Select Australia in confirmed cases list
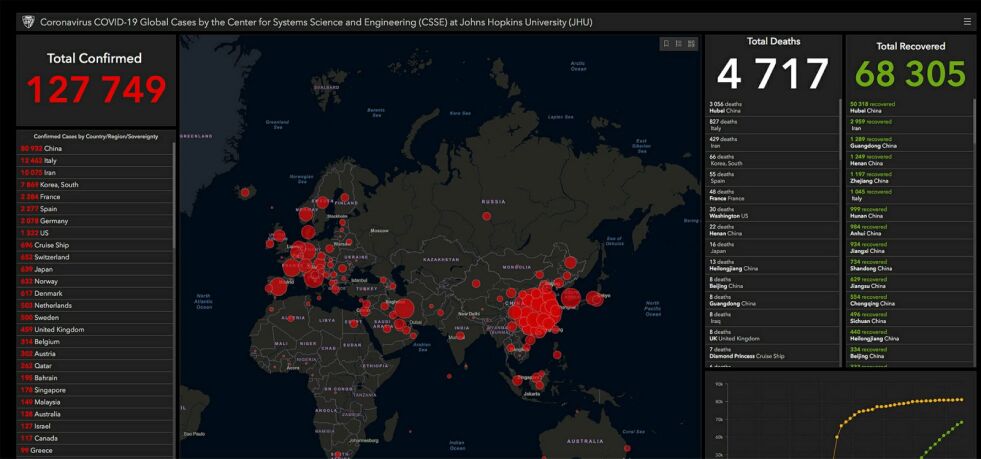 tap(96, 415)
